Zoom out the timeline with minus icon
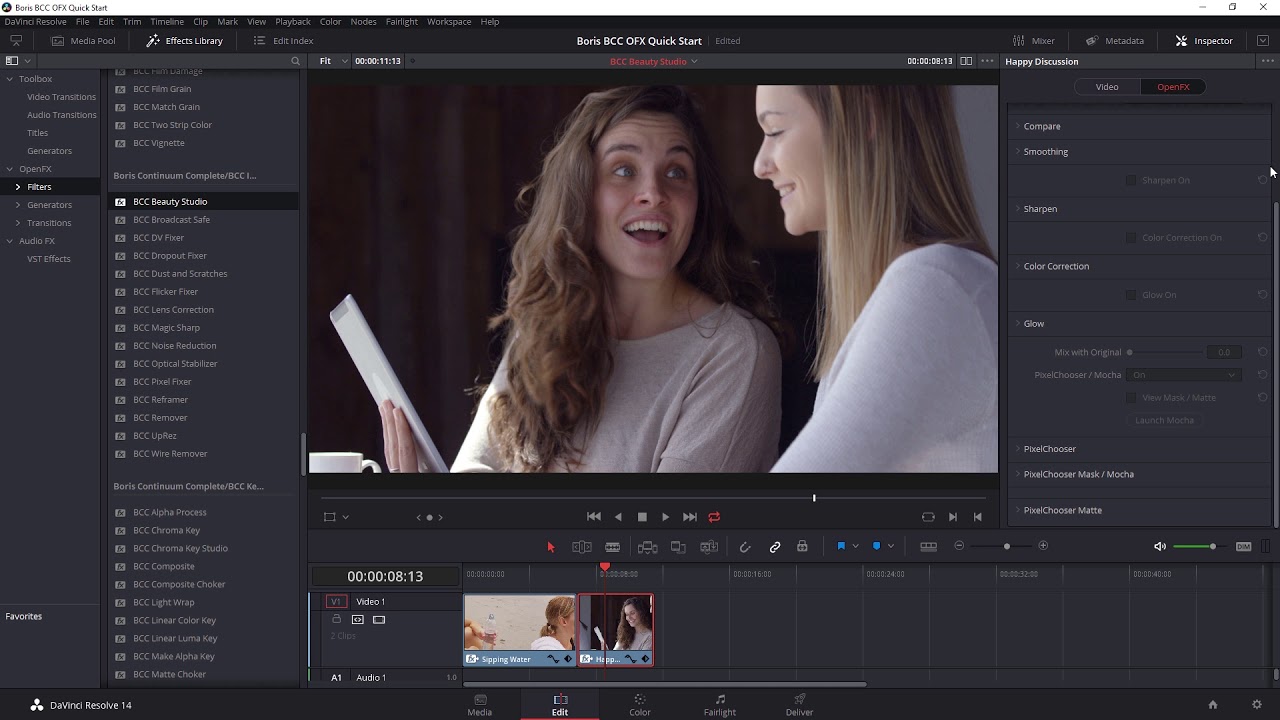 click(x=959, y=546)
